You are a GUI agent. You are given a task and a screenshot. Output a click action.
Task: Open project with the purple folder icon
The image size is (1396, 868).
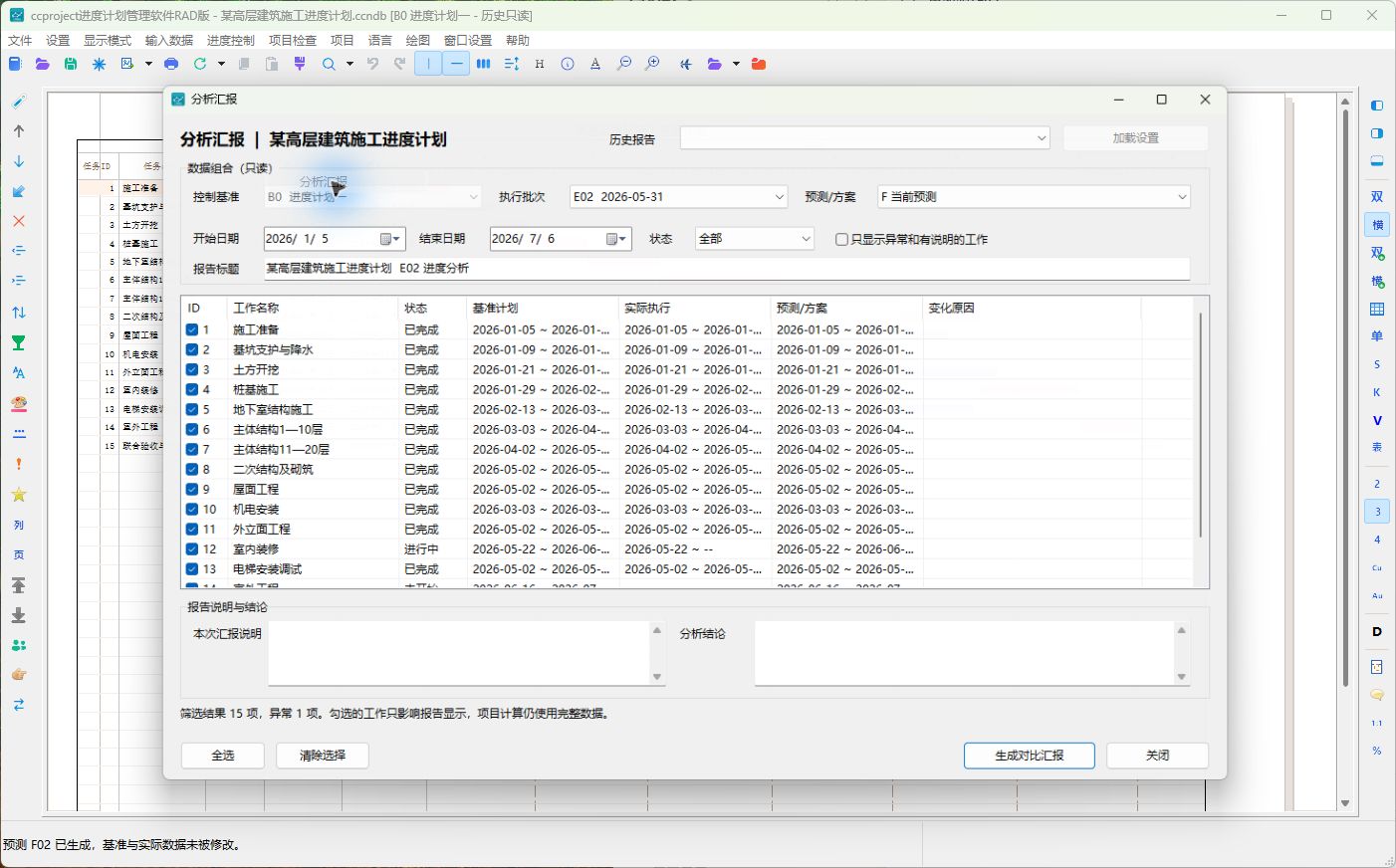coord(42,64)
